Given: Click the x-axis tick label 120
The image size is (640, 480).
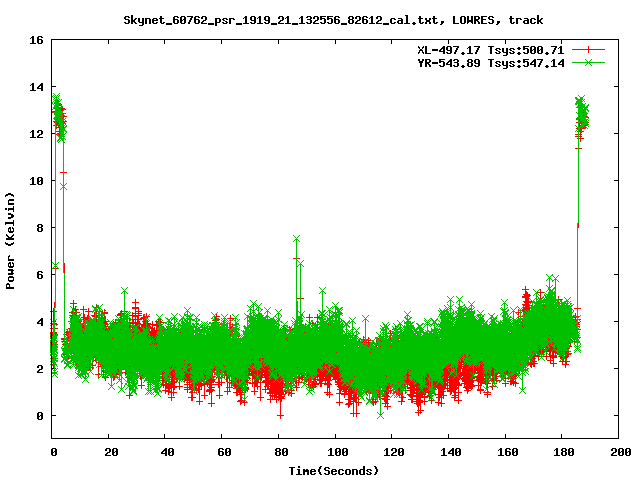Looking at the screenshot, I should 394,452.
